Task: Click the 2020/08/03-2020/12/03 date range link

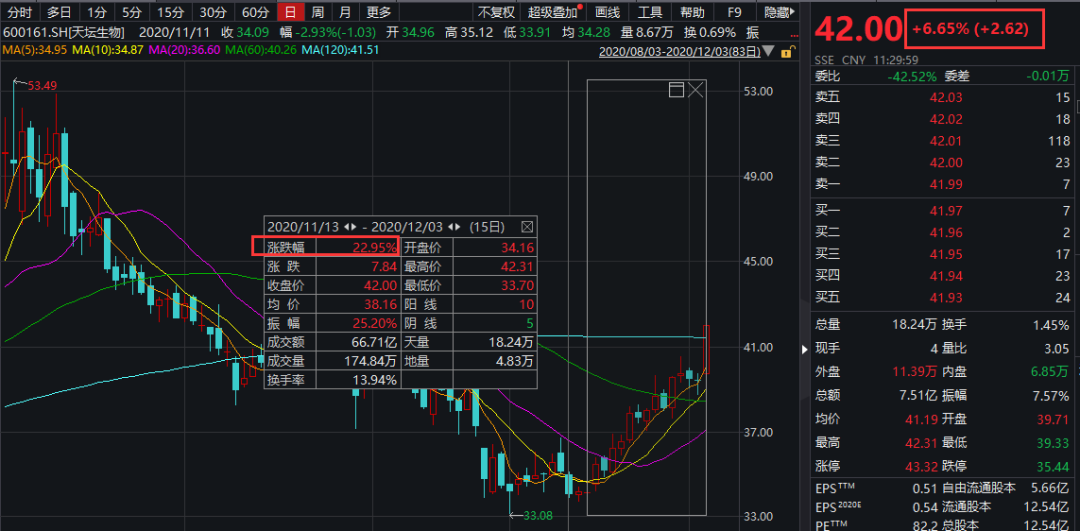Action: pyautogui.click(x=687, y=52)
